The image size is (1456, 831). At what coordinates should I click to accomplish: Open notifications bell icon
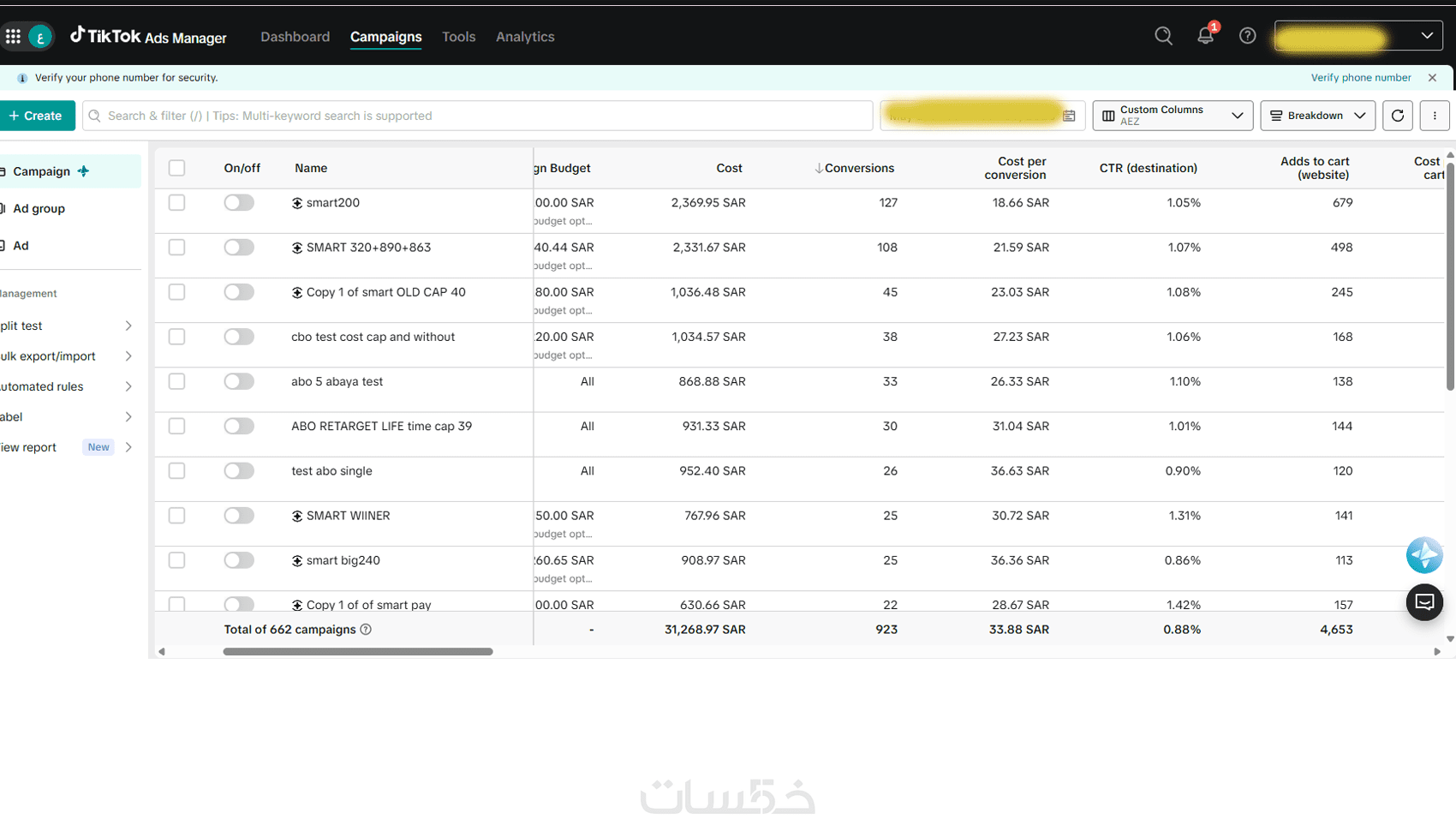point(1205,36)
